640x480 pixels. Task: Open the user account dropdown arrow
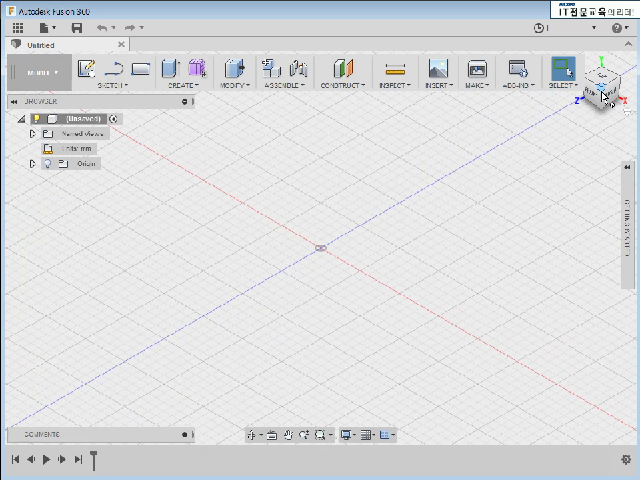594,28
